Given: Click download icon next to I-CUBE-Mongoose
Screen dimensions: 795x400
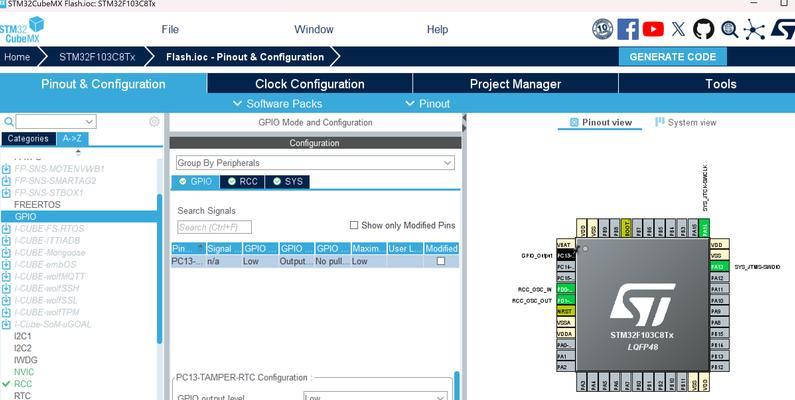Looking at the screenshot, I should pyautogui.click(x=6, y=252).
